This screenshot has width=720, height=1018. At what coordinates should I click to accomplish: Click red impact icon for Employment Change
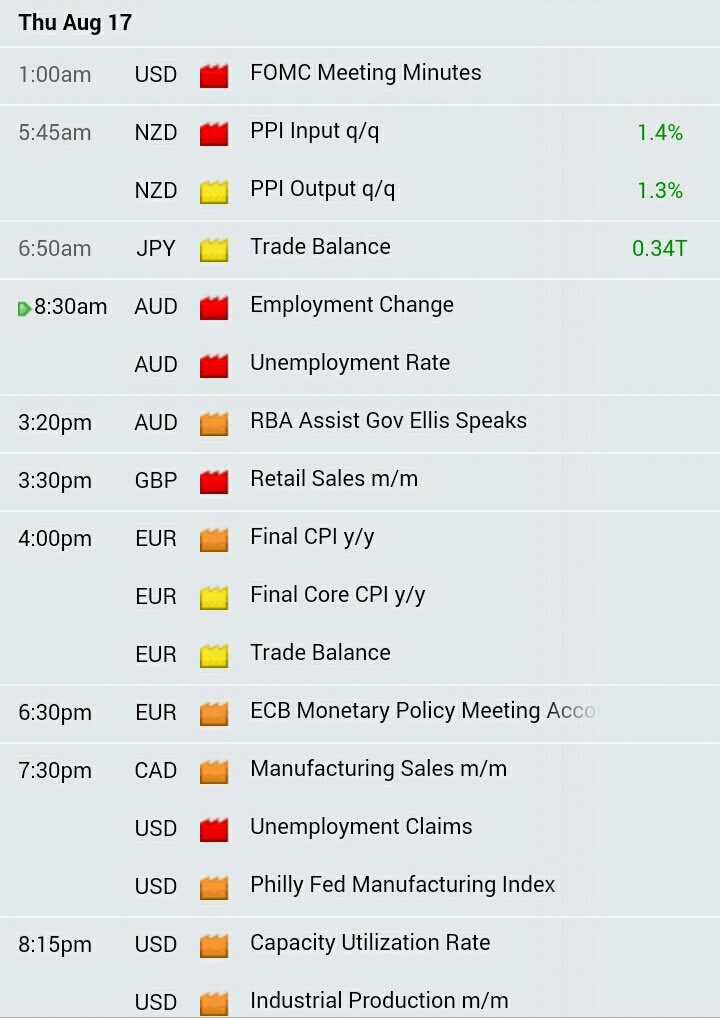(214, 308)
